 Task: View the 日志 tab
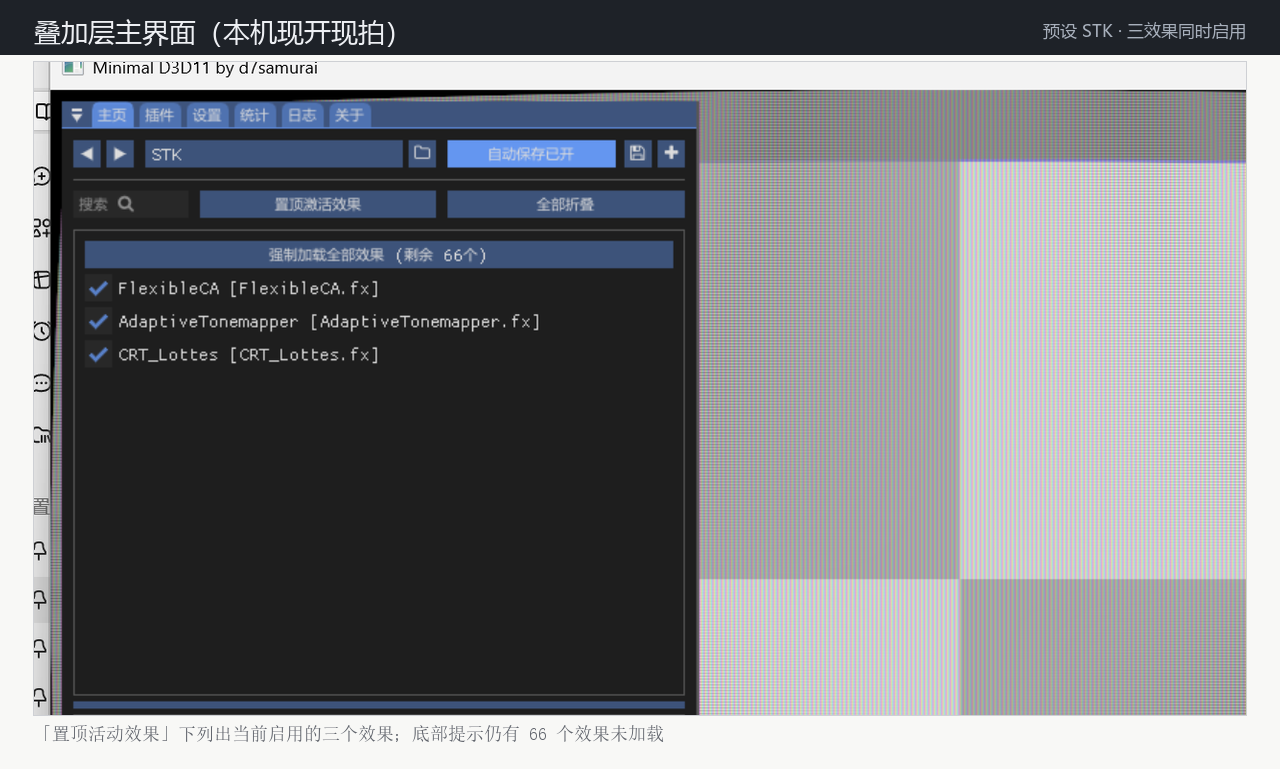click(302, 115)
